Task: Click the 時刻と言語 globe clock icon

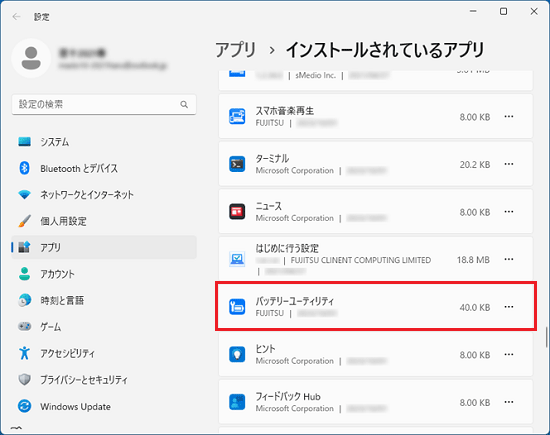Action: coord(25,300)
